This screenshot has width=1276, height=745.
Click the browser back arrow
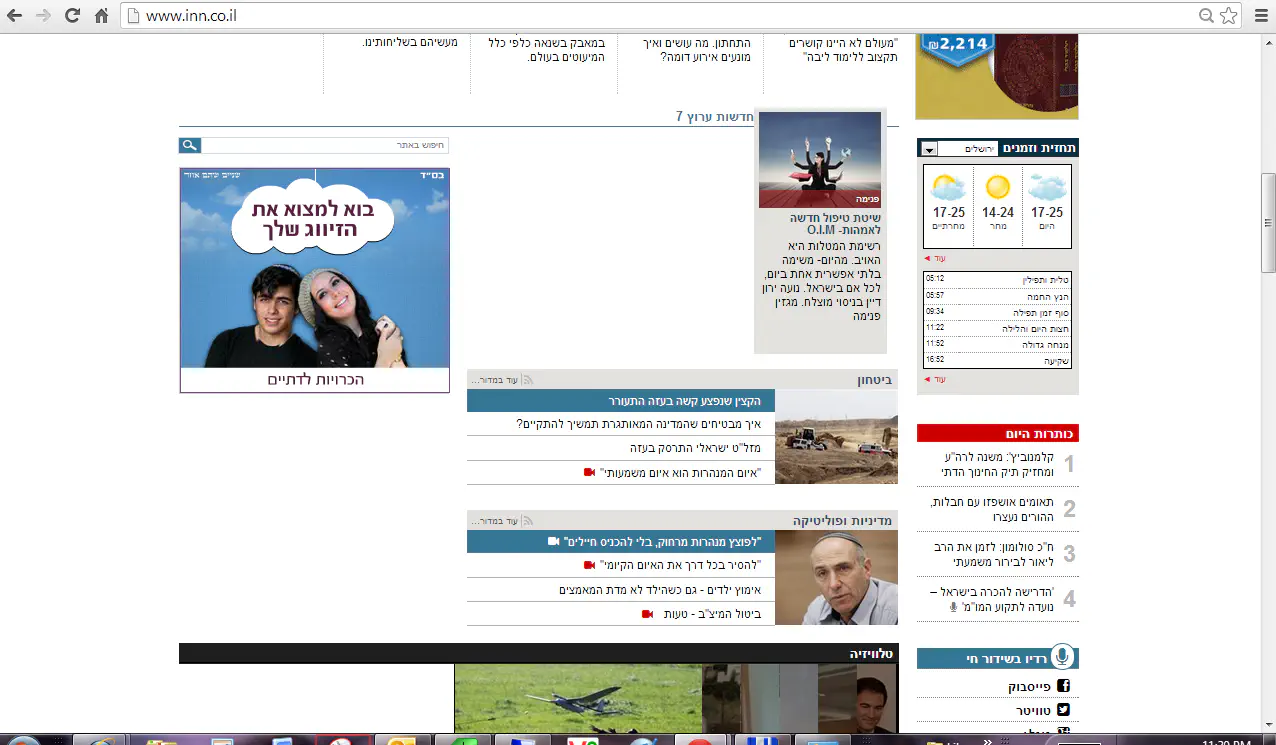15,16
